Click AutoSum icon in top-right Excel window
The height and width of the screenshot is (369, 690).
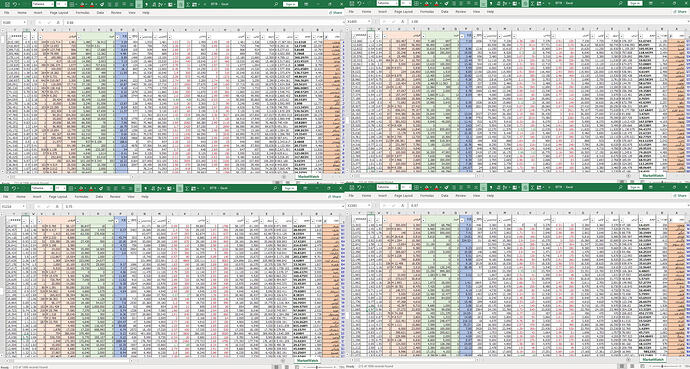click(x=532, y=3)
